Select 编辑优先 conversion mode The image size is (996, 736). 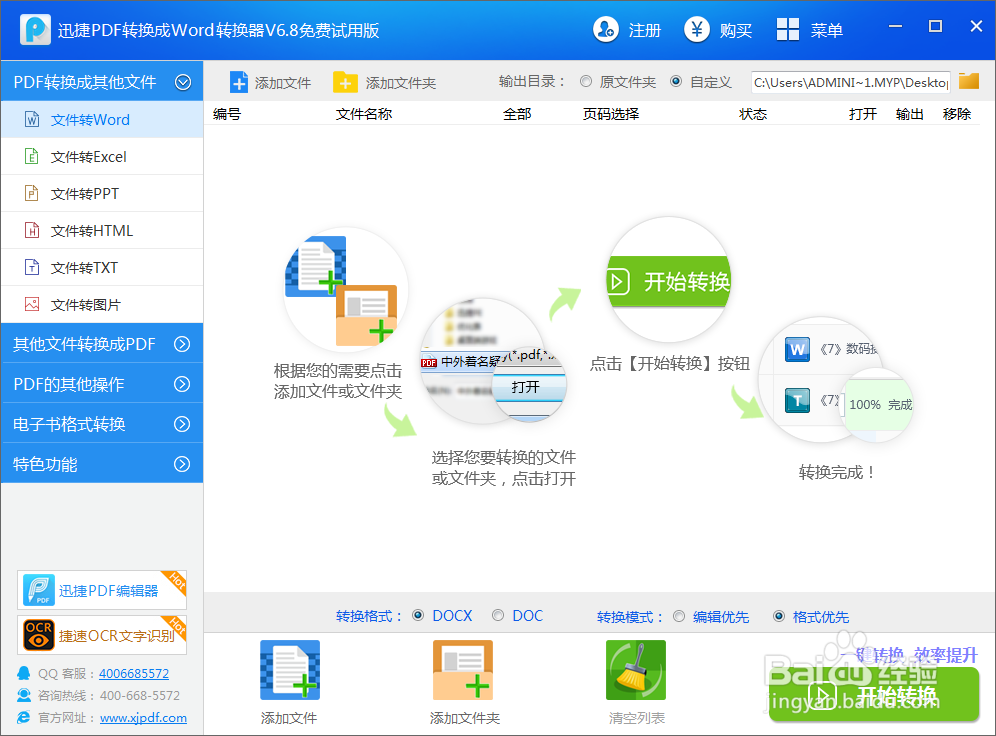point(679,616)
